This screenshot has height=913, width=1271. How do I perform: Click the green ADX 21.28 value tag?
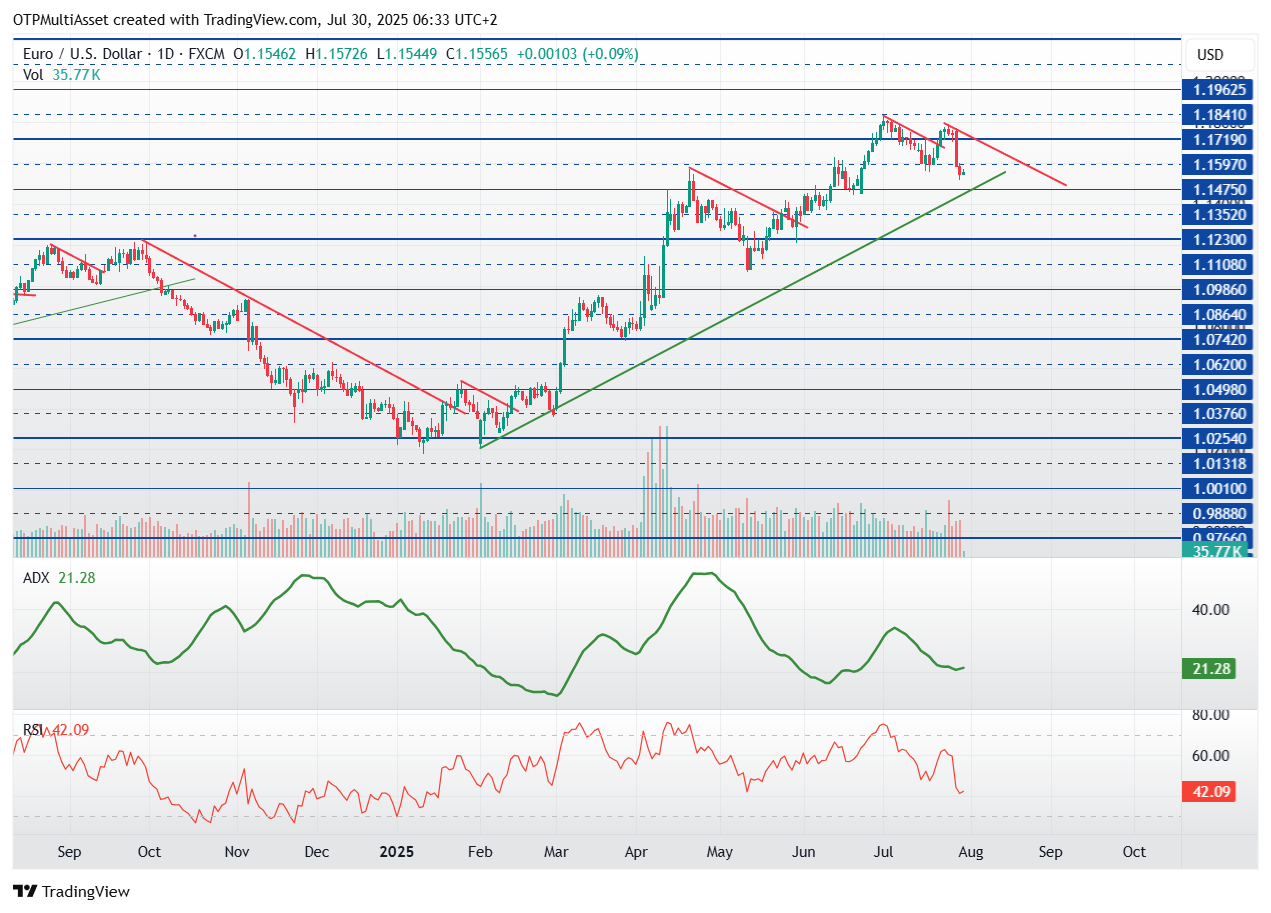1210,668
